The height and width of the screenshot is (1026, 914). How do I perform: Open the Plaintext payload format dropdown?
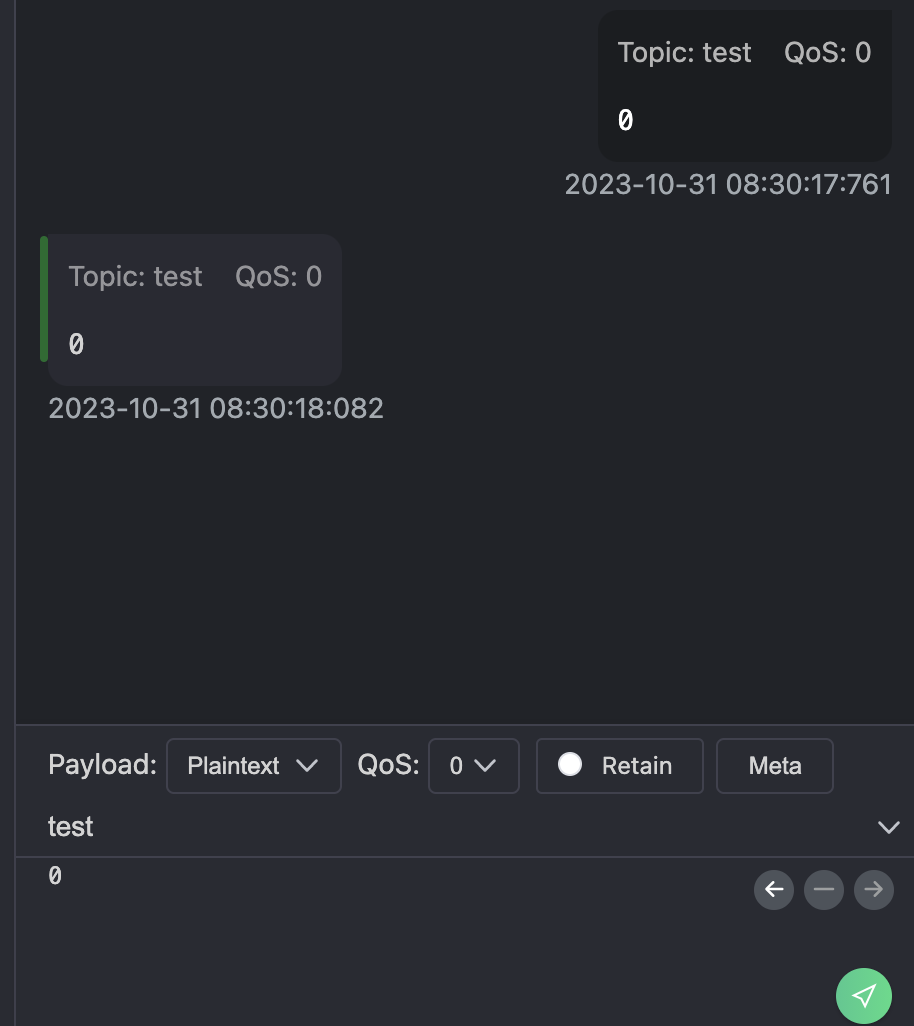(x=254, y=766)
